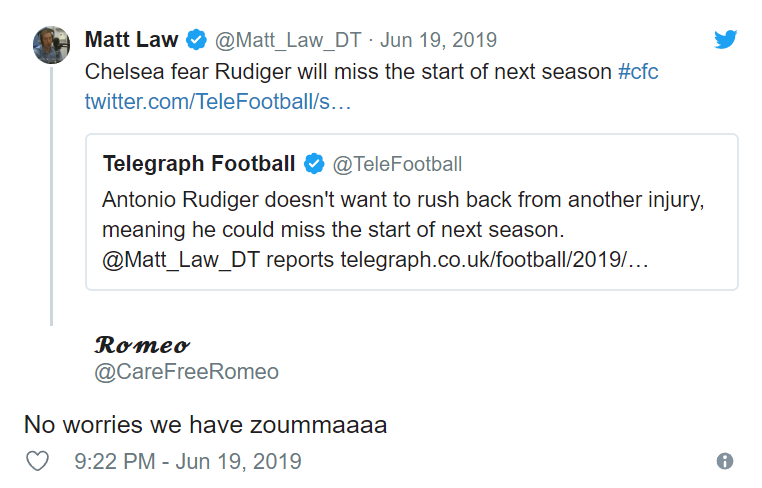Click Telegraph Football's verified badge
Viewport: 762px width, 488px height.
pyautogui.click(x=314, y=164)
